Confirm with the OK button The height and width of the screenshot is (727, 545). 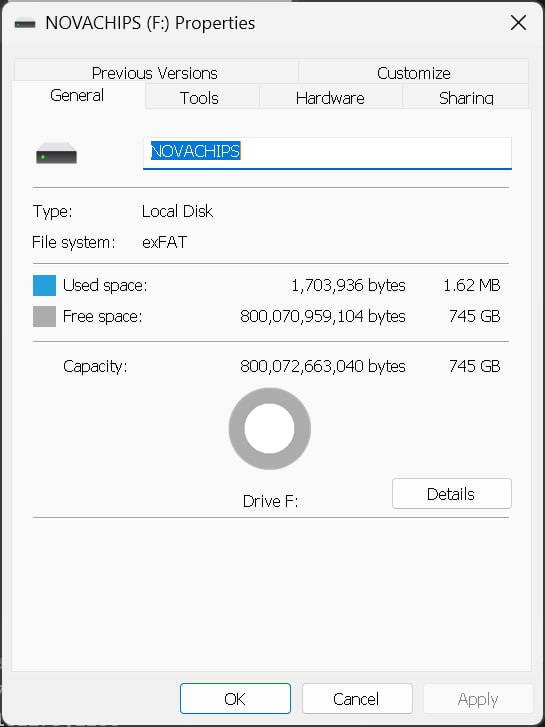(235, 698)
